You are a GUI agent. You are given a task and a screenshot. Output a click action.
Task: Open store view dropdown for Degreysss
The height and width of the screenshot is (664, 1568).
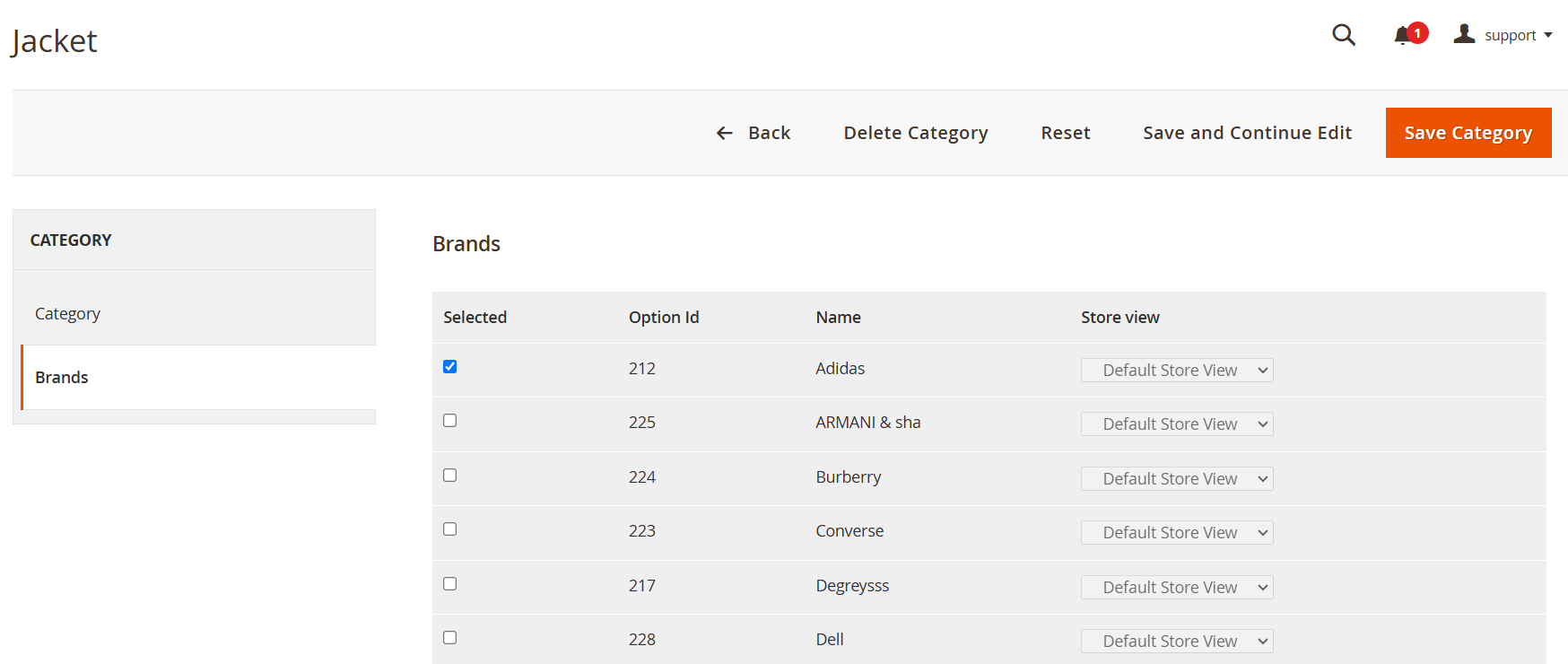pos(1177,588)
